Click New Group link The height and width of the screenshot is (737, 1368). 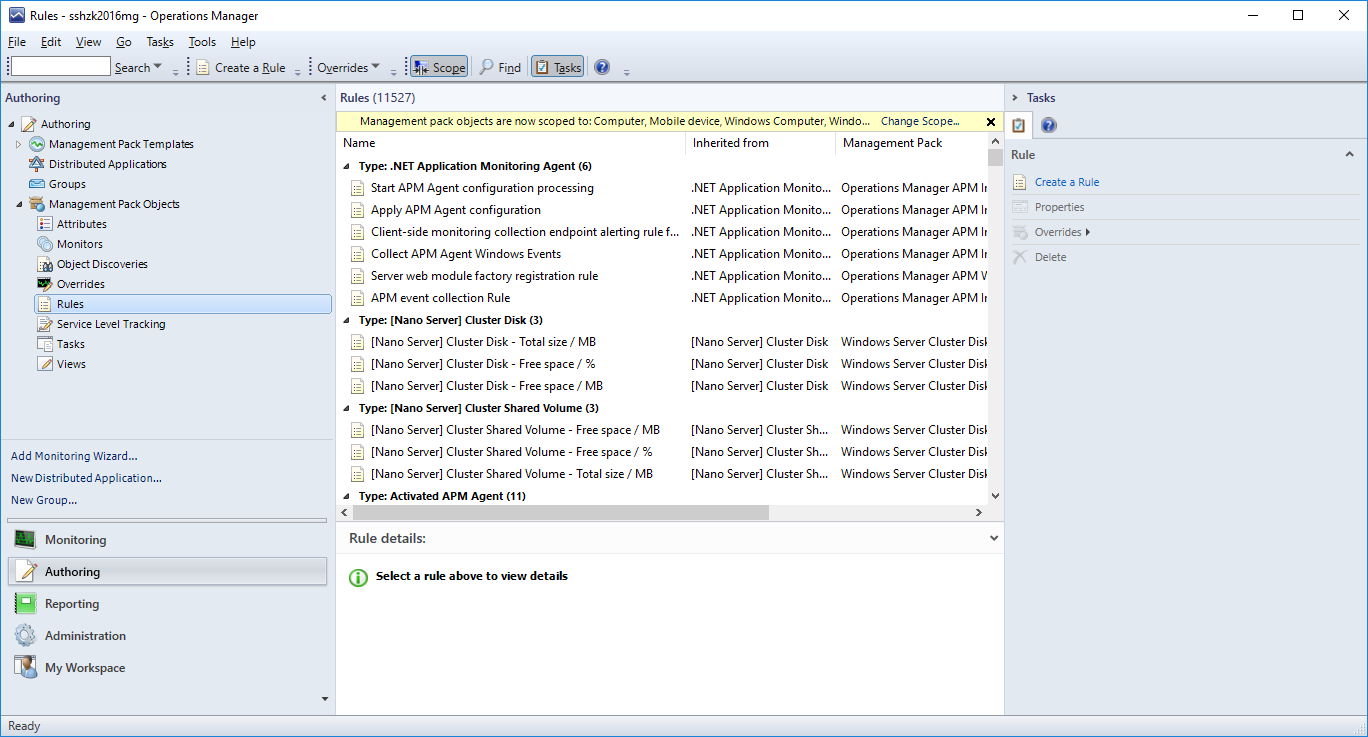click(x=44, y=500)
